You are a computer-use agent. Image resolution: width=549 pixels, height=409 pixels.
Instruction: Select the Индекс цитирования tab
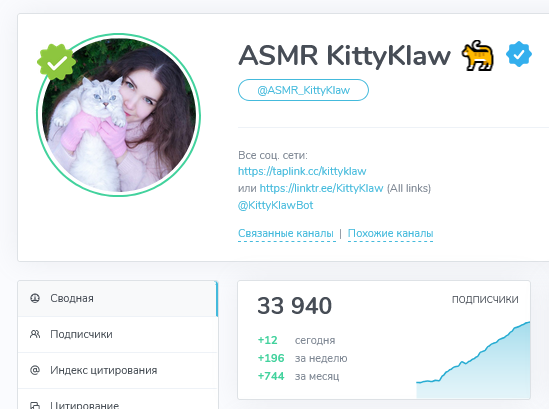[118, 370]
